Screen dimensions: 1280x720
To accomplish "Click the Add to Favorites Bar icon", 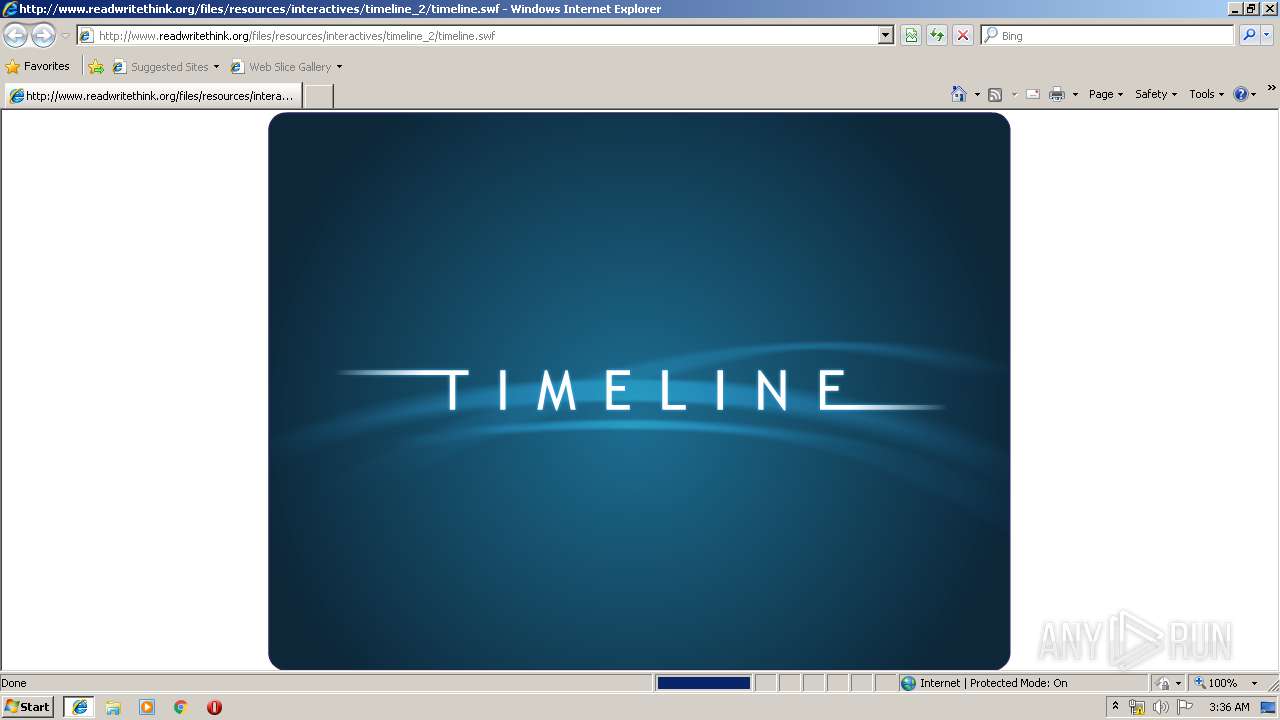I will click(96, 67).
